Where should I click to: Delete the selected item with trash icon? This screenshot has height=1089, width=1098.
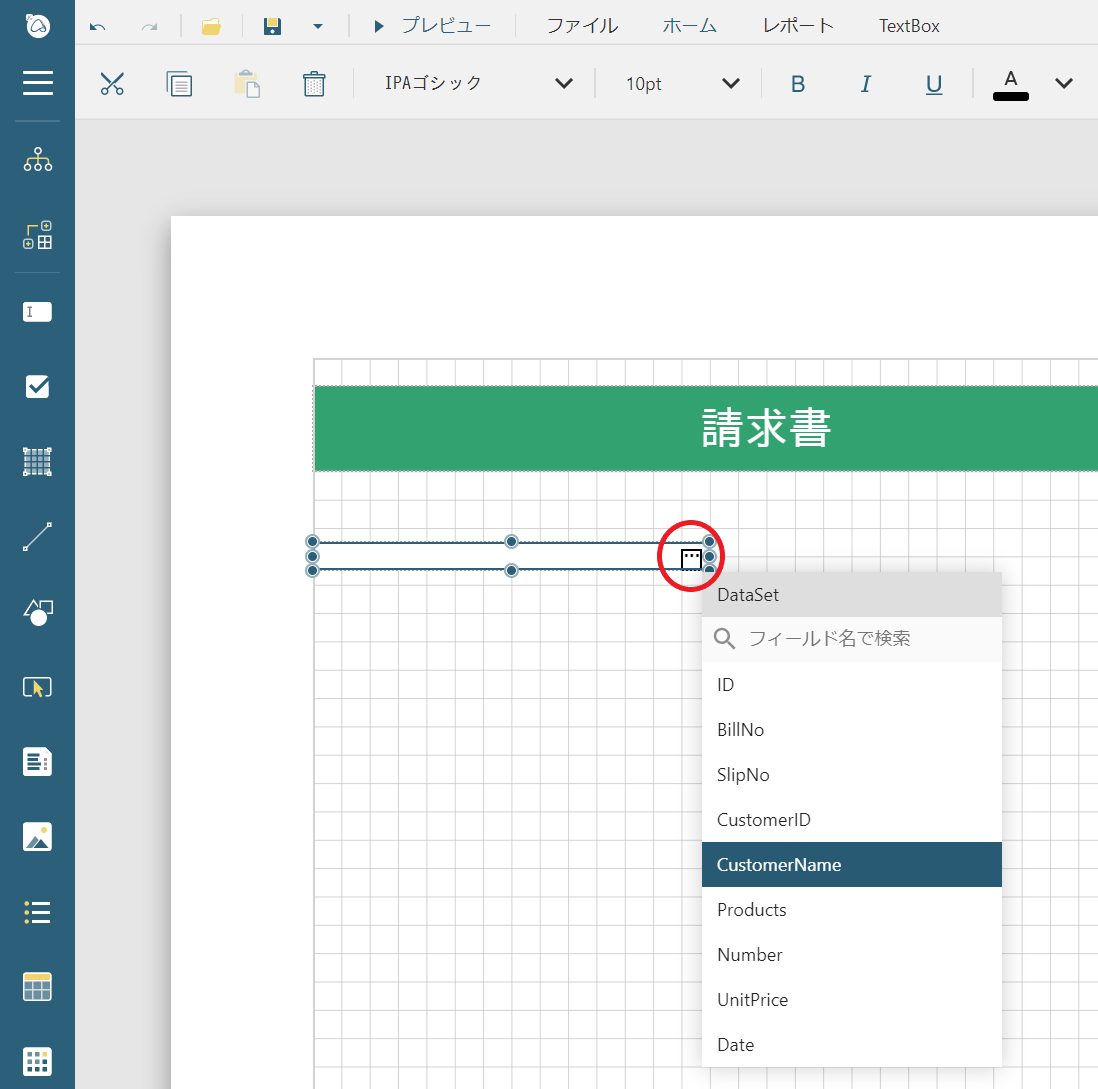(314, 83)
